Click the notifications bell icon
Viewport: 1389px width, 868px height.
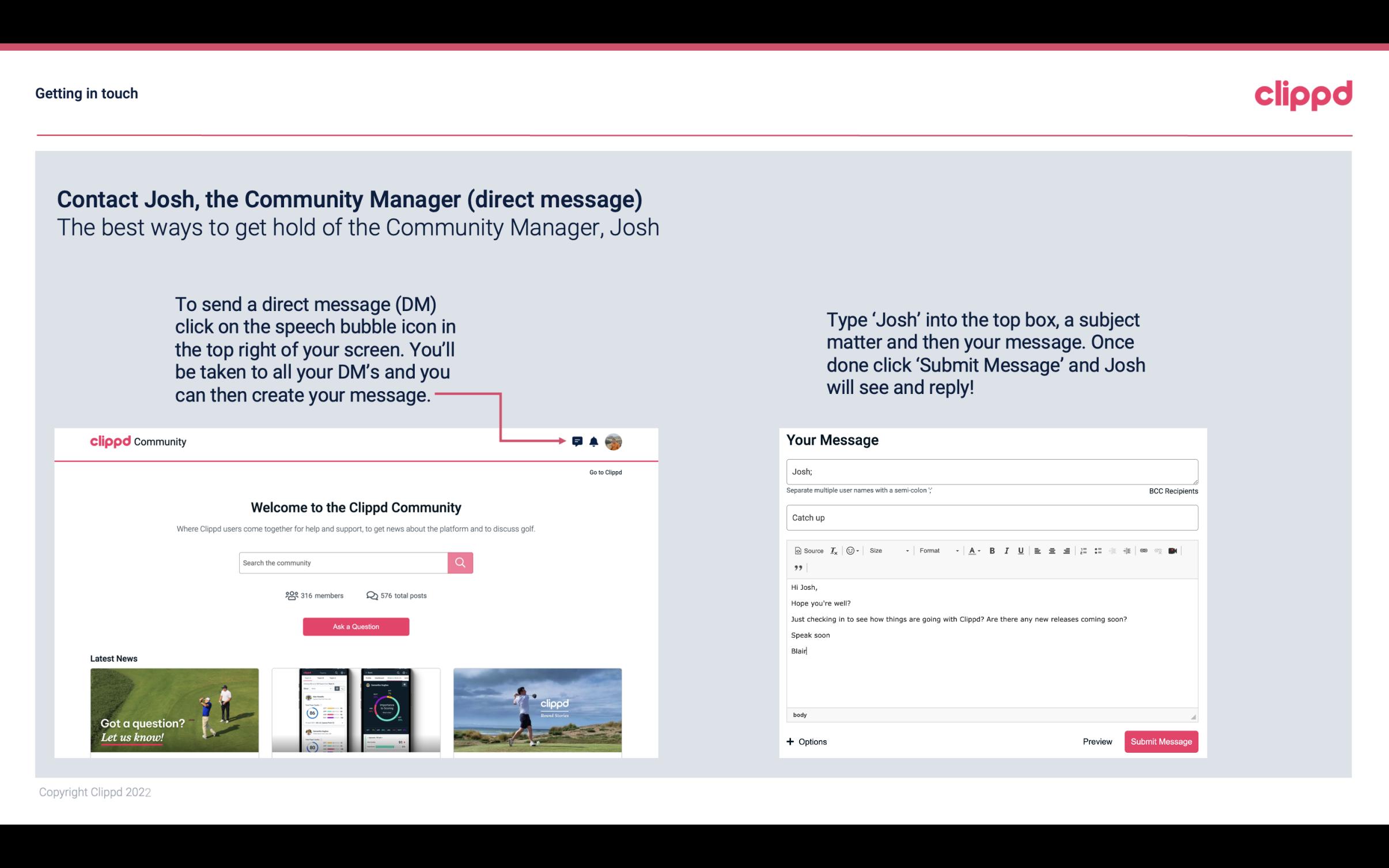click(x=594, y=441)
